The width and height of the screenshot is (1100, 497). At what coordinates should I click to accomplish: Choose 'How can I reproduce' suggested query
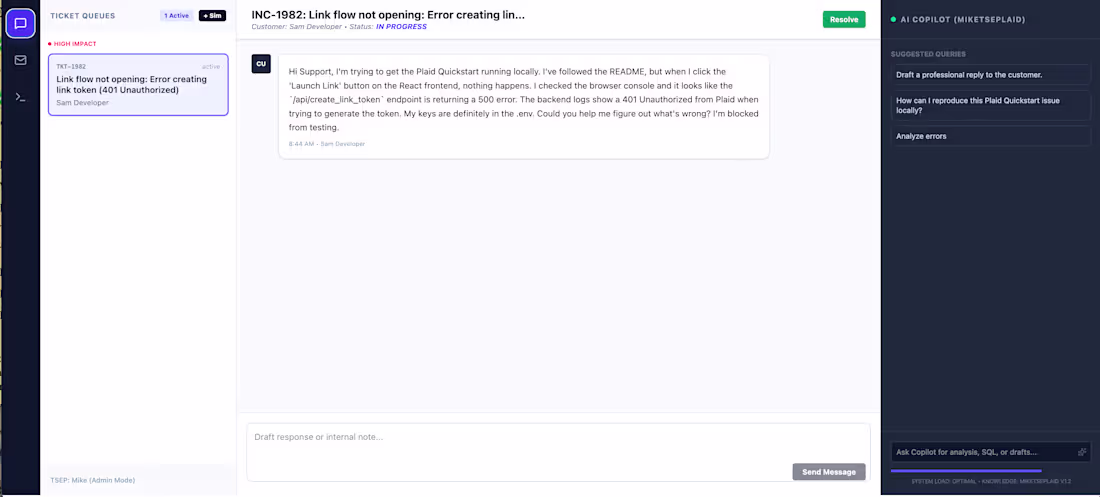(x=991, y=105)
